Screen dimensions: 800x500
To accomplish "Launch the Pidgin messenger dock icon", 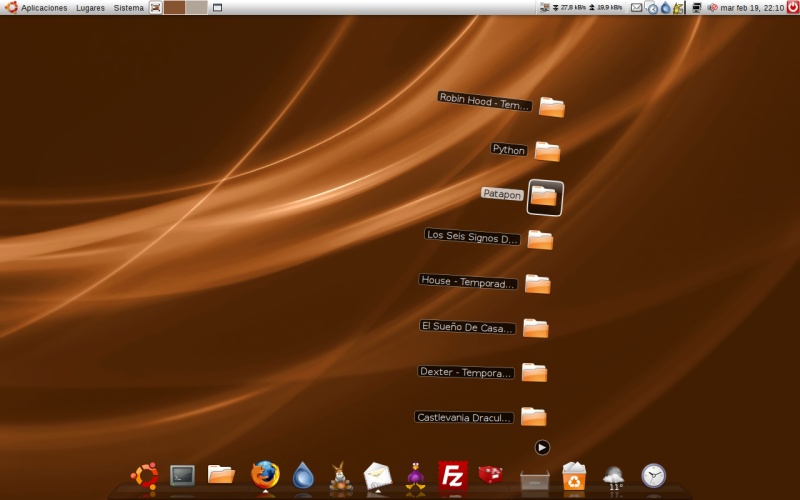I will [x=415, y=476].
